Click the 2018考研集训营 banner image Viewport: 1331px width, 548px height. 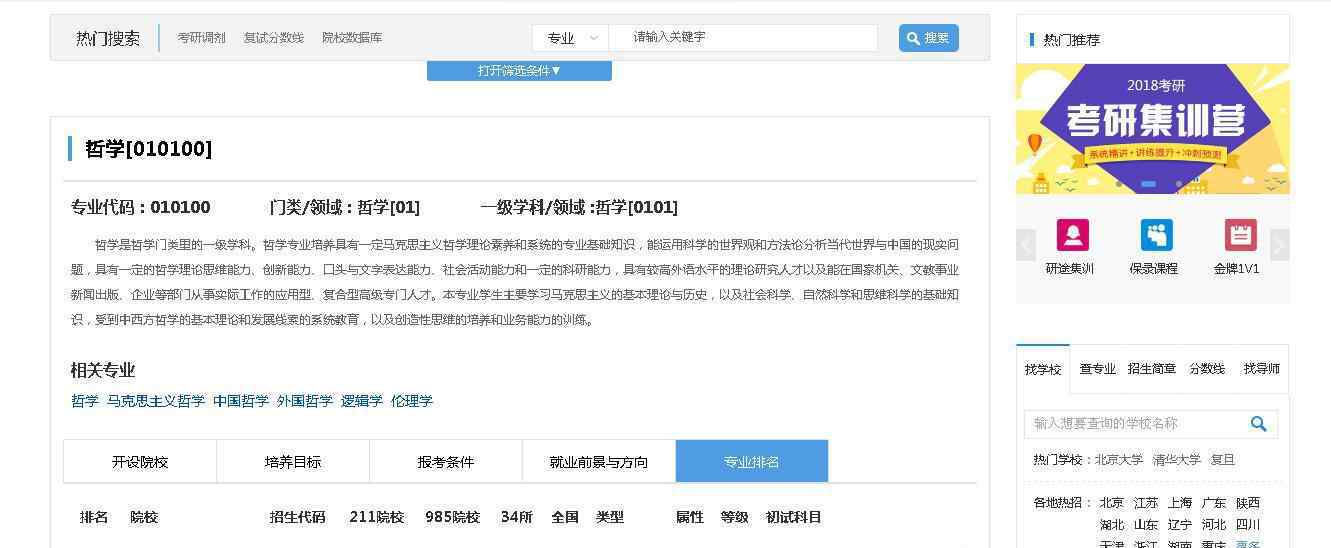(x=1152, y=129)
